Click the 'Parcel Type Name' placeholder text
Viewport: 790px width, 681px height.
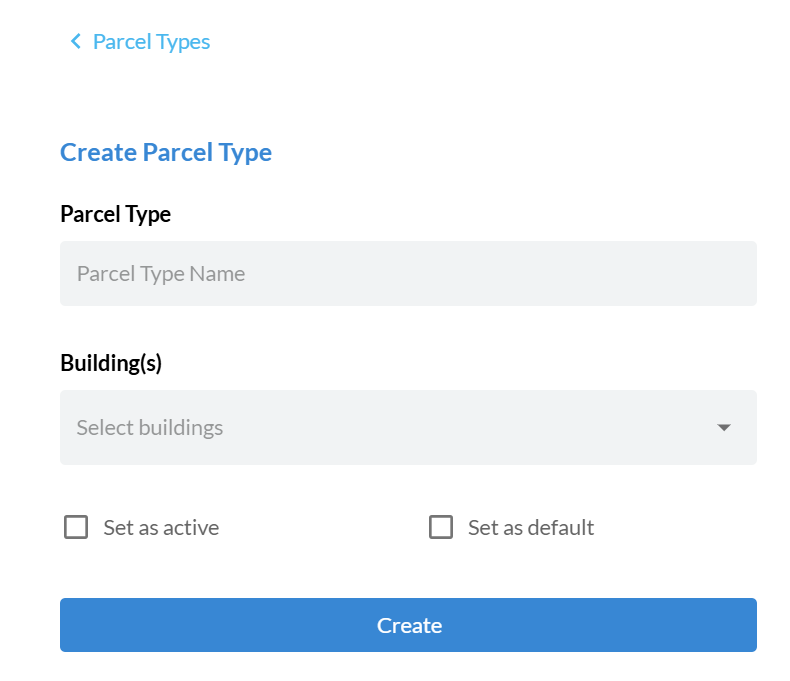161,273
